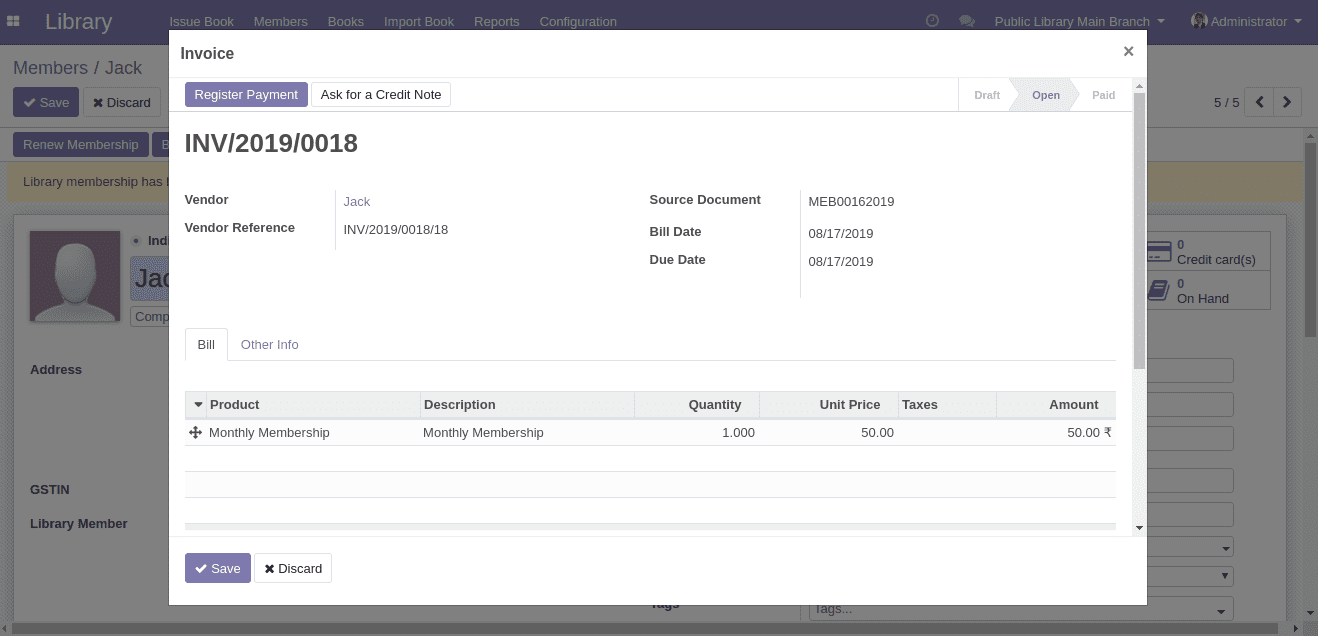Click the Administrator avatar icon
This screenshot has width=1318, height=636.
1199,21
